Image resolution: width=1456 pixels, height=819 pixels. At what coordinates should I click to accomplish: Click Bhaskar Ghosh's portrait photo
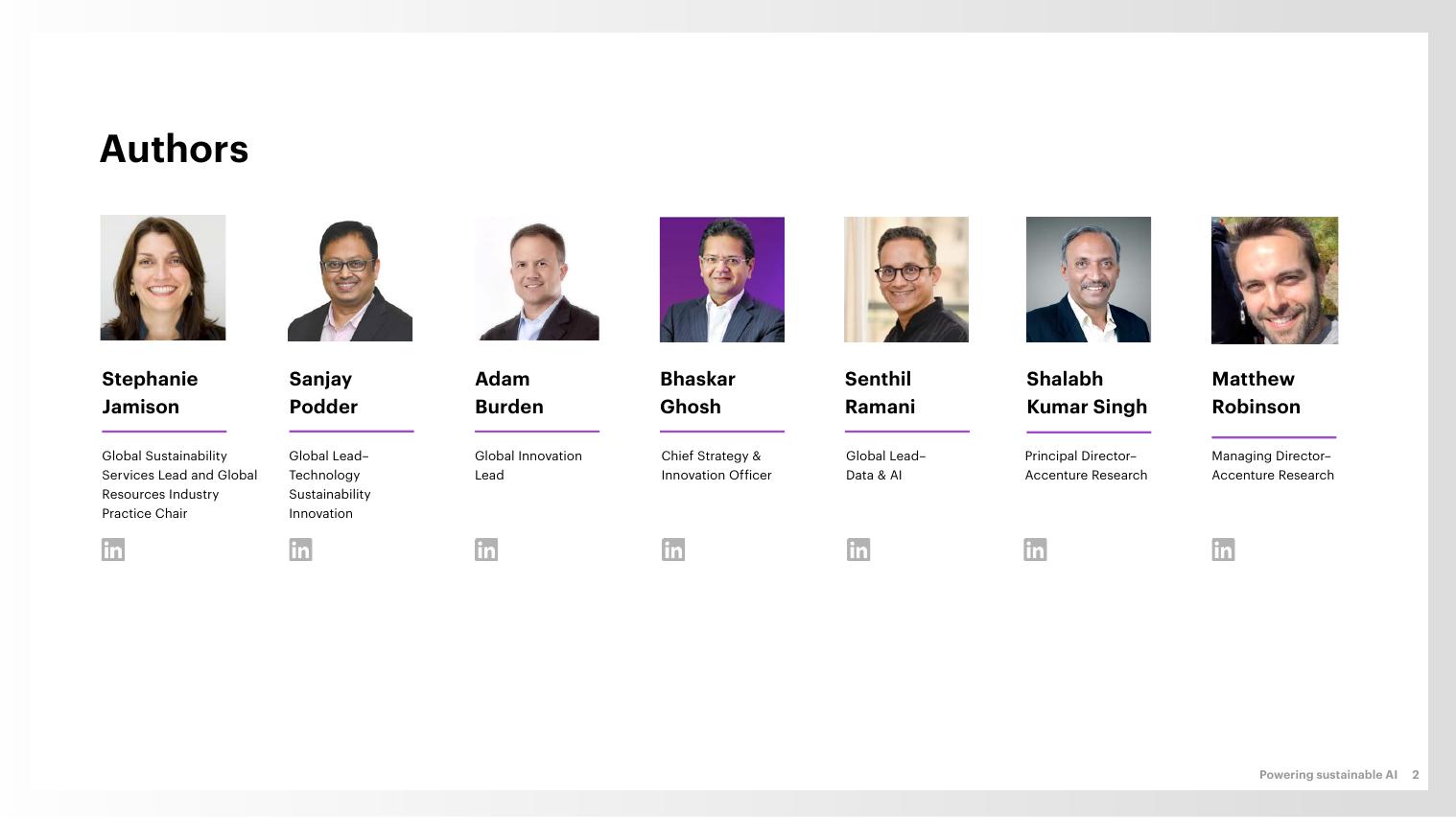[x=722, y=279]
